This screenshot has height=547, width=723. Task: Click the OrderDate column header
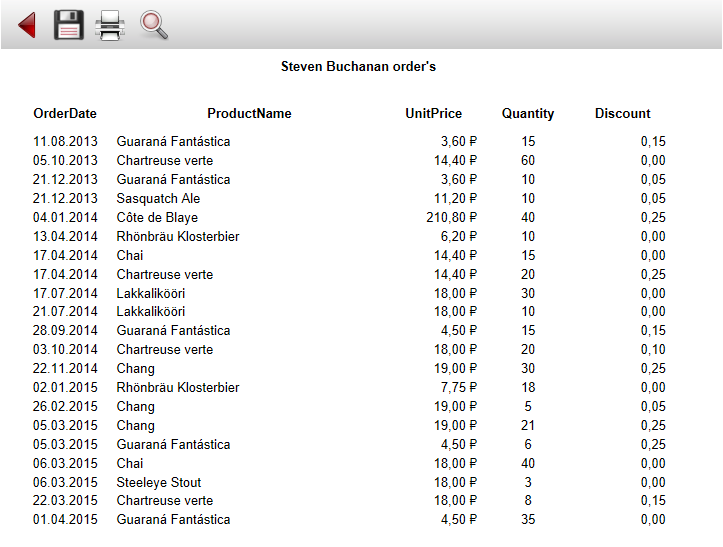point(65,113)
